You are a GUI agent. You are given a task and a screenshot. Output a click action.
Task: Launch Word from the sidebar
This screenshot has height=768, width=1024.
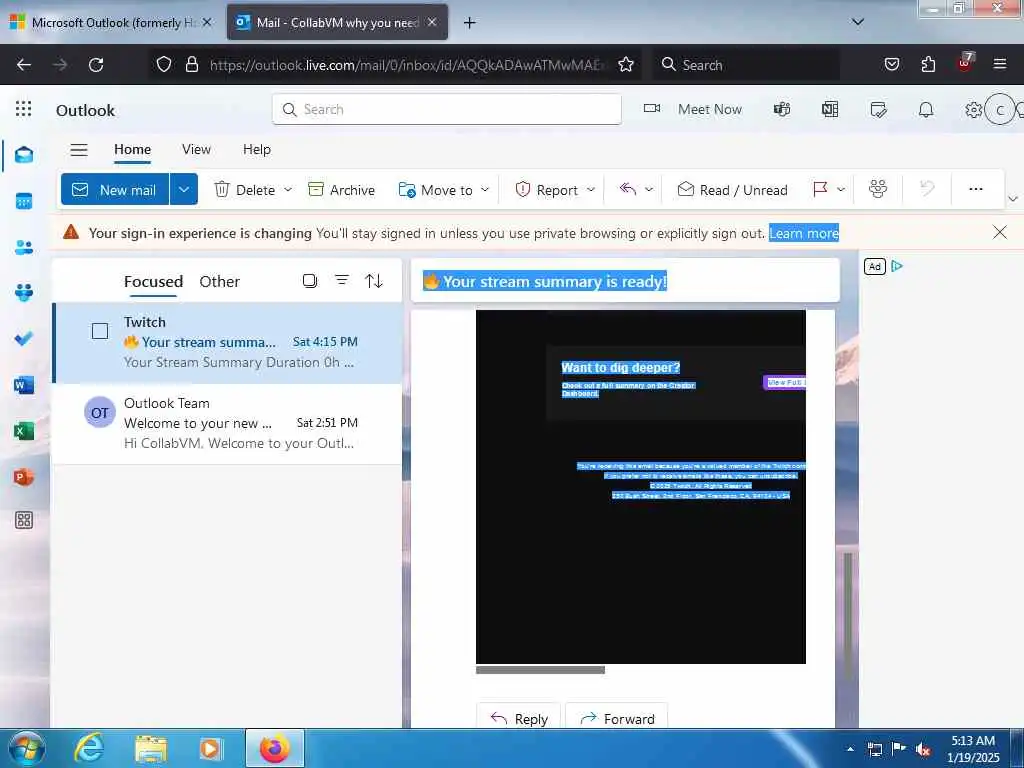(24, 385)
